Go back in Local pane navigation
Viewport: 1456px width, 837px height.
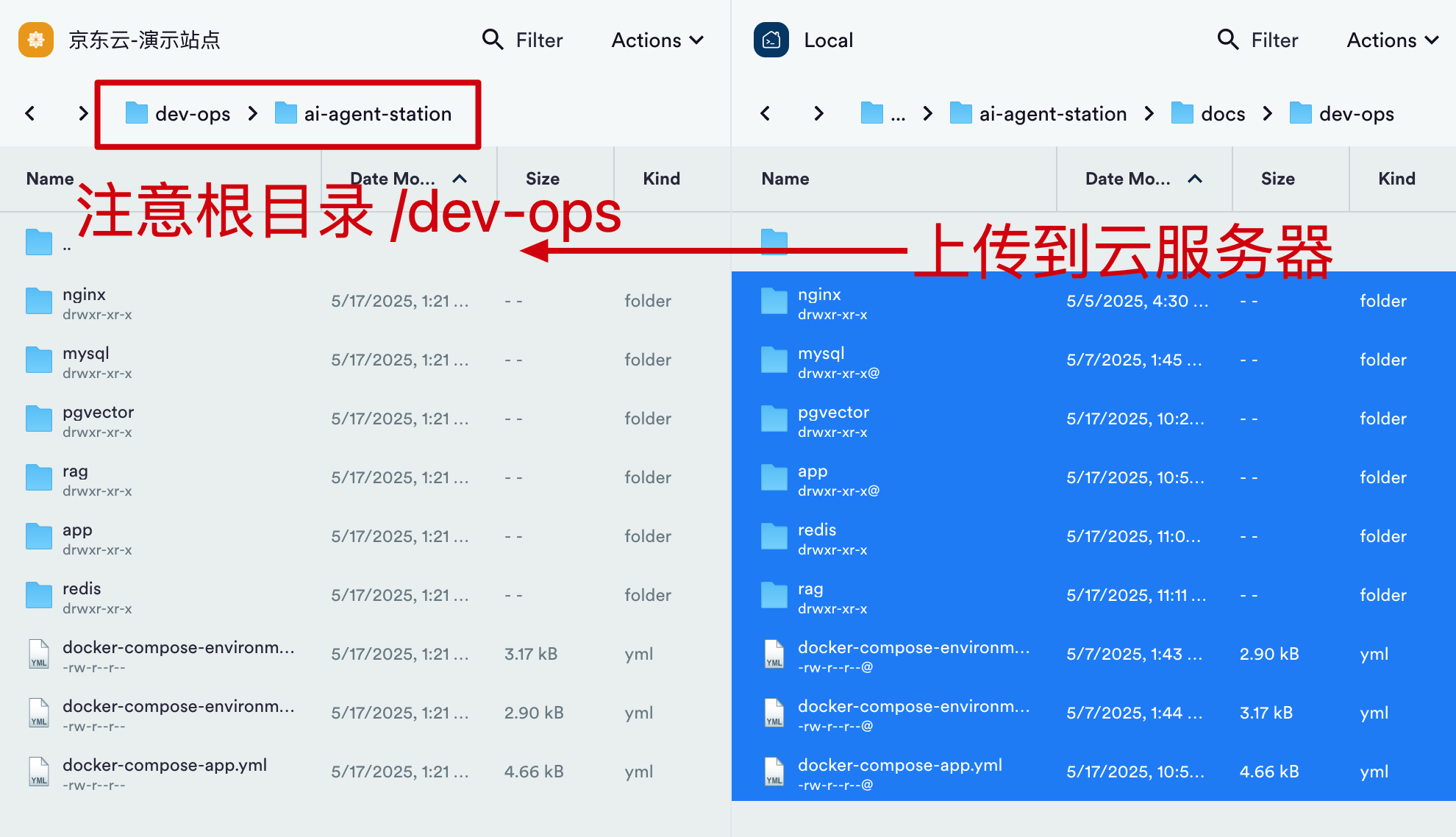(x=766, y=113)
